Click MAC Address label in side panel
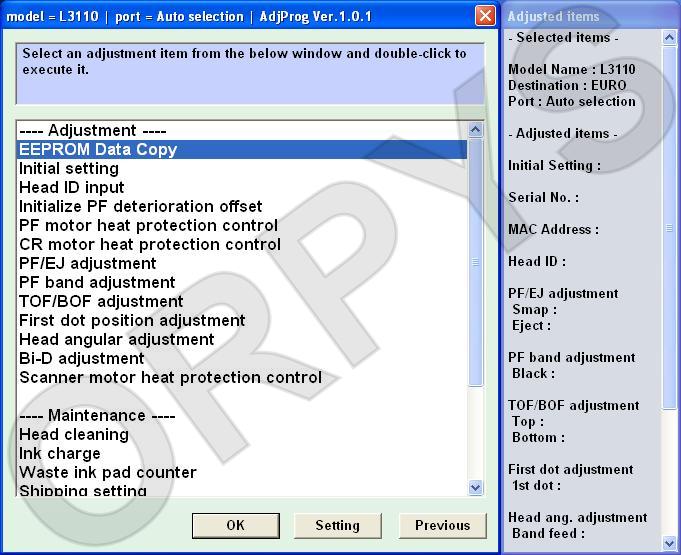This screenshot has height=555, width=681. click(553, 229)
